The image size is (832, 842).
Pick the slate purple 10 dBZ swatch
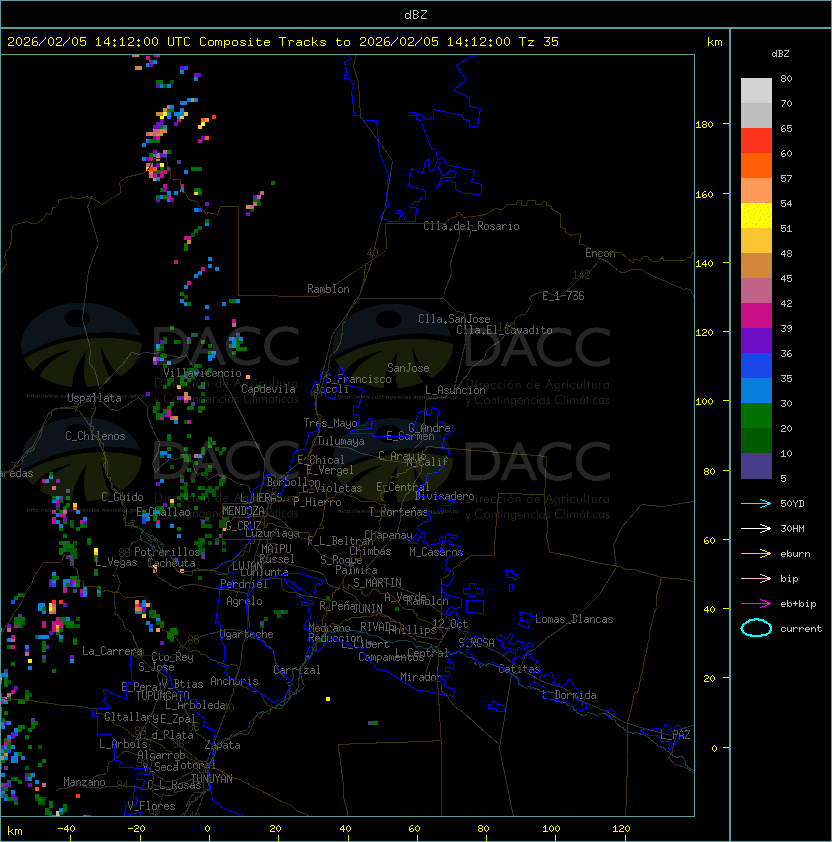click(x=756, y=466)
